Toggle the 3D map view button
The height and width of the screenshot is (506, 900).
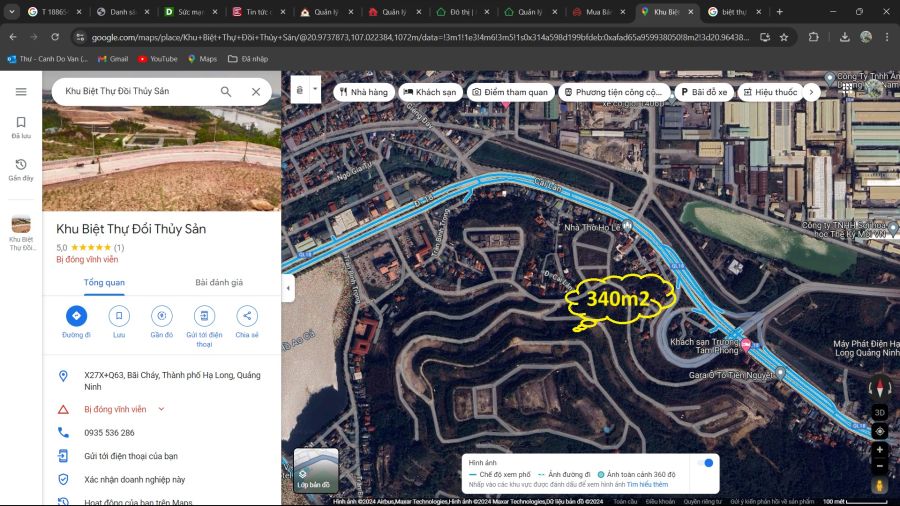point(880,412)
